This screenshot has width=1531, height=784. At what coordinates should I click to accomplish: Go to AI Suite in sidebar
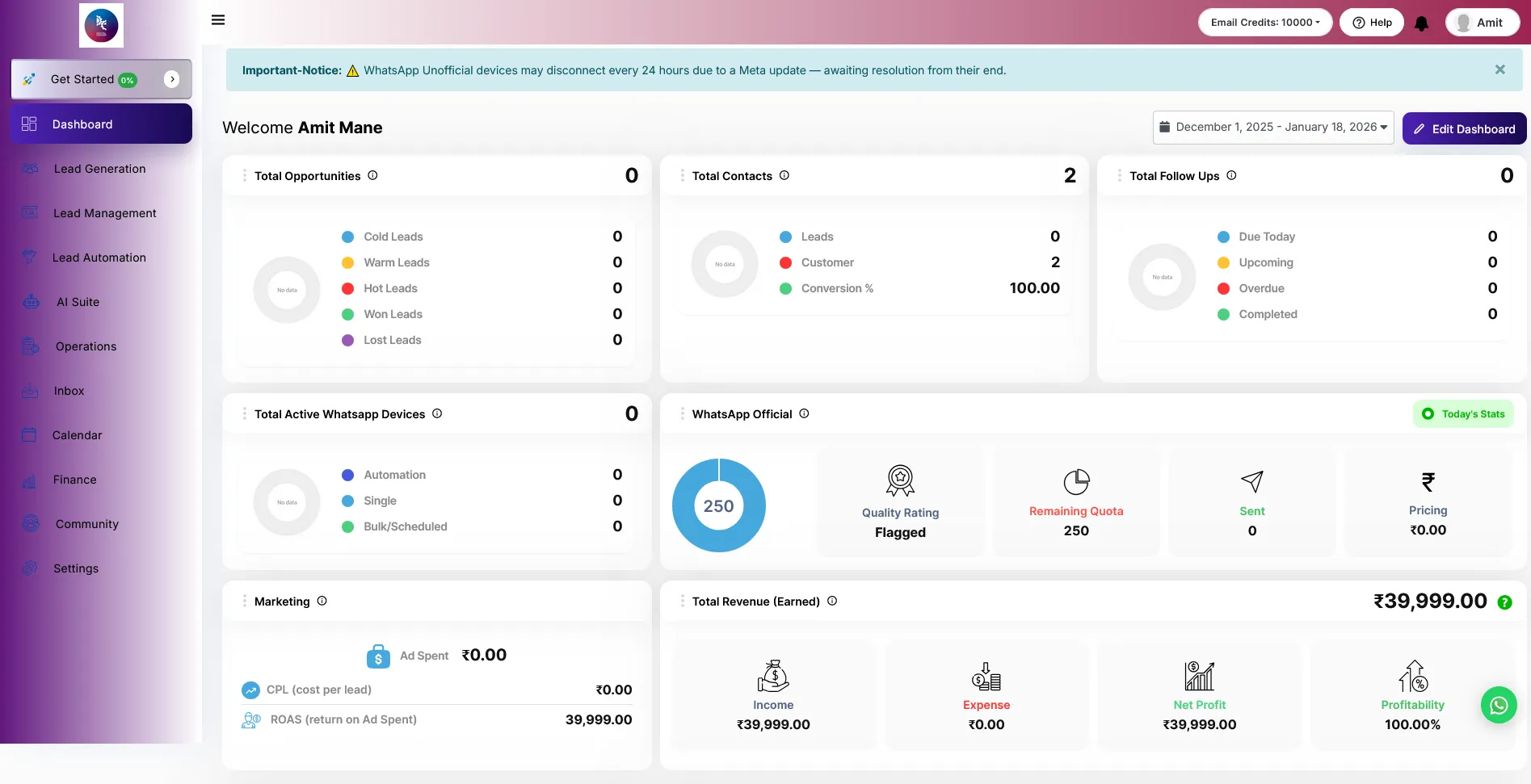tap(78, 302)
